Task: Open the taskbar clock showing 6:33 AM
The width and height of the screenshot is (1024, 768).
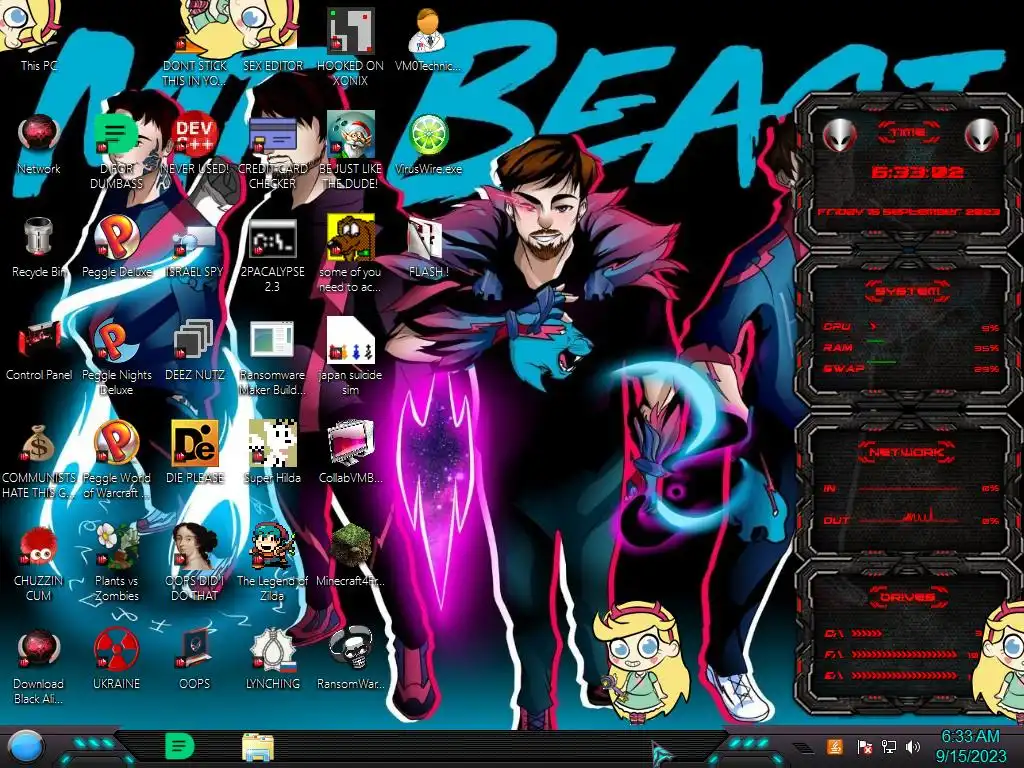Action: click(x=970, y=746)
